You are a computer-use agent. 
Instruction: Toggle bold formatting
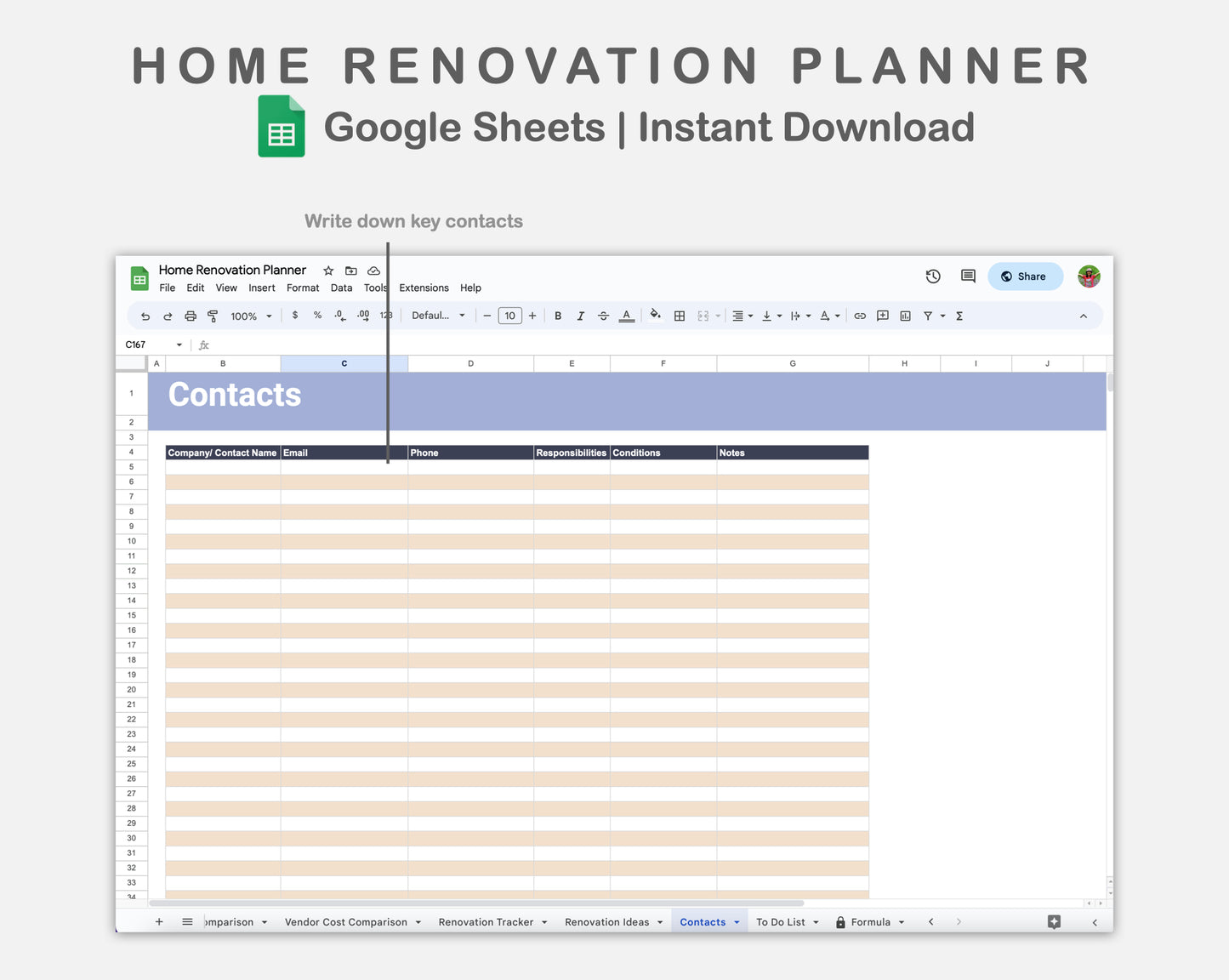558,316
